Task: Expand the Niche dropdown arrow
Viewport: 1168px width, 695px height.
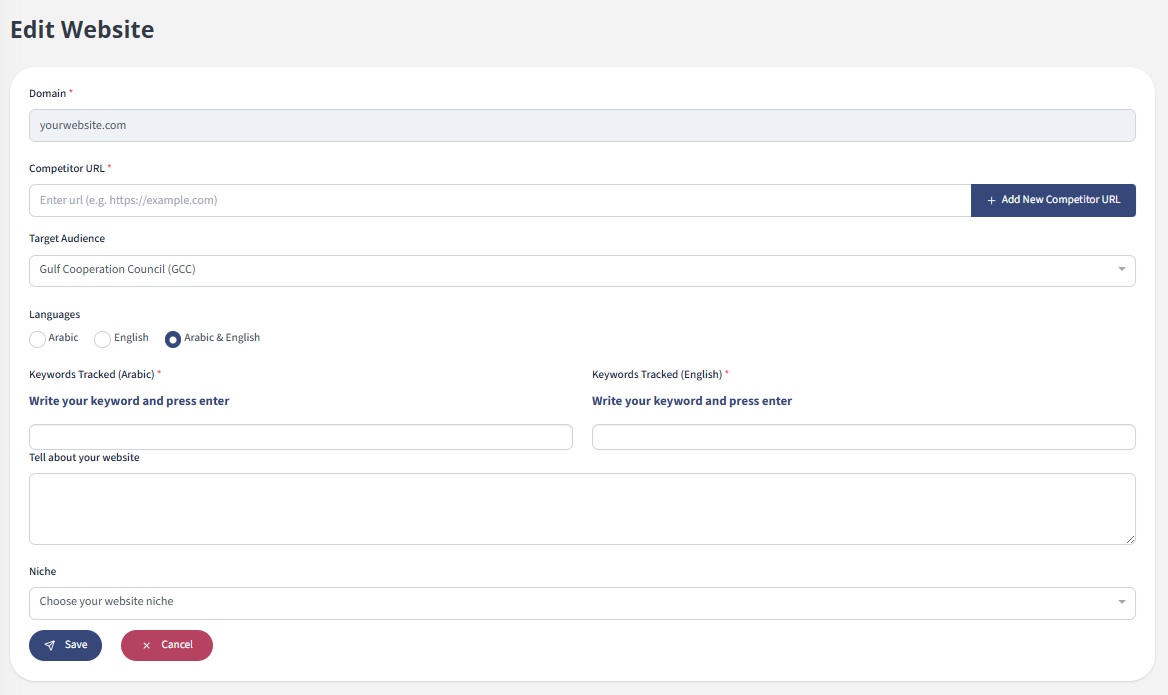Action: (1122, 602)
